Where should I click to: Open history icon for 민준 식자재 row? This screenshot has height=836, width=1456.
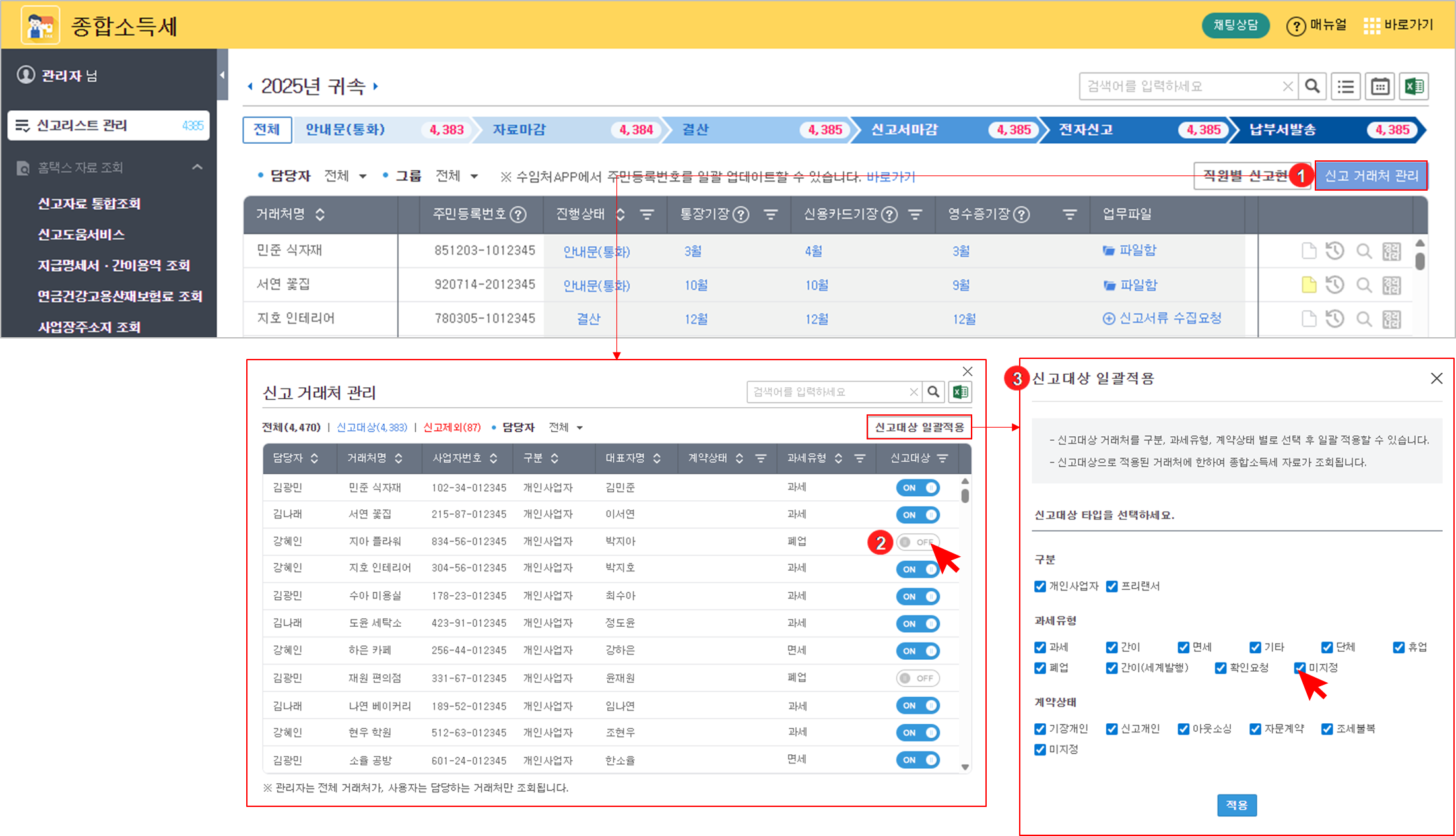coord(1335,251)
